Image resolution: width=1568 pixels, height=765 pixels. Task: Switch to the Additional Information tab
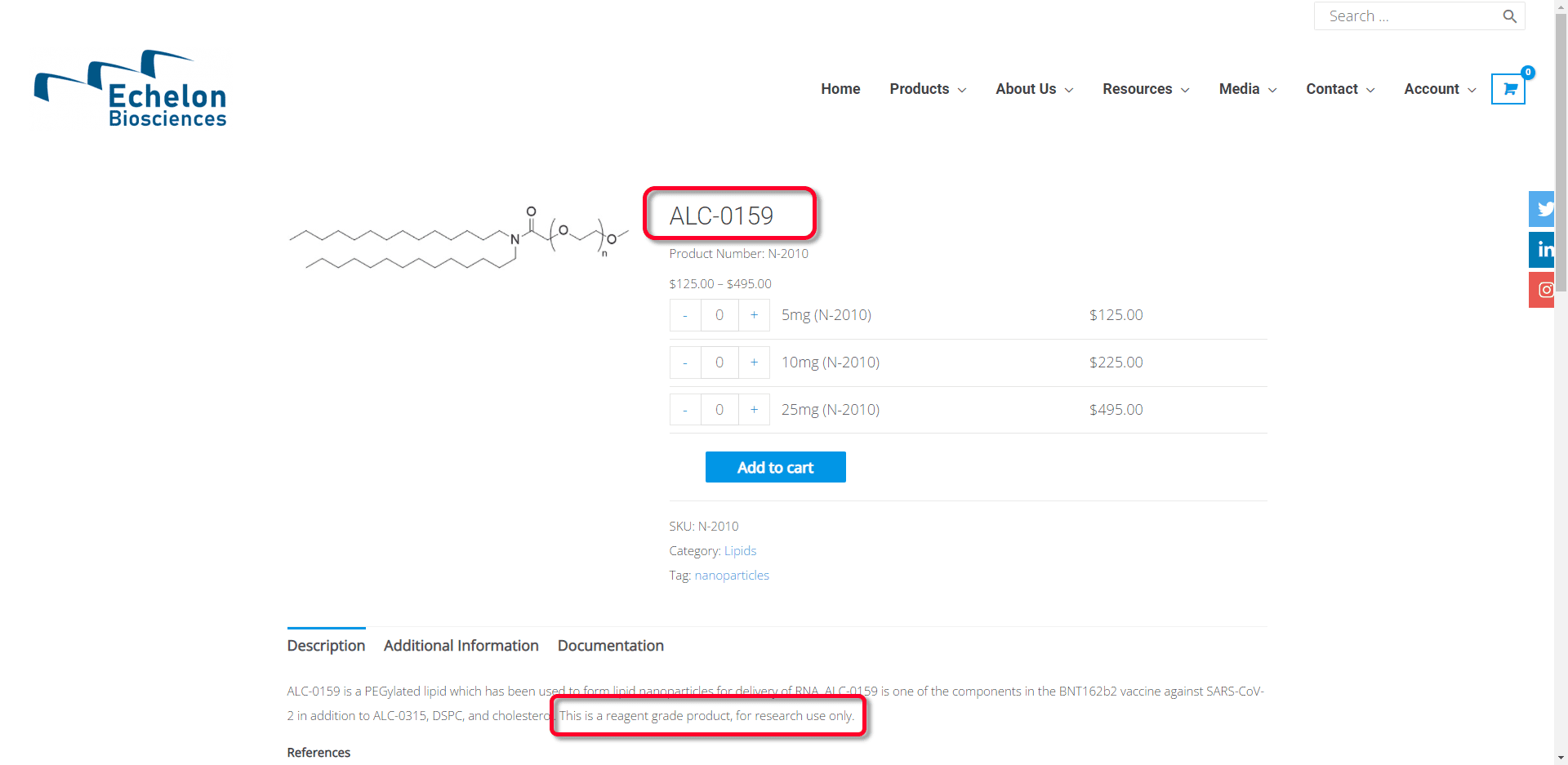click(x=461, y=646)
